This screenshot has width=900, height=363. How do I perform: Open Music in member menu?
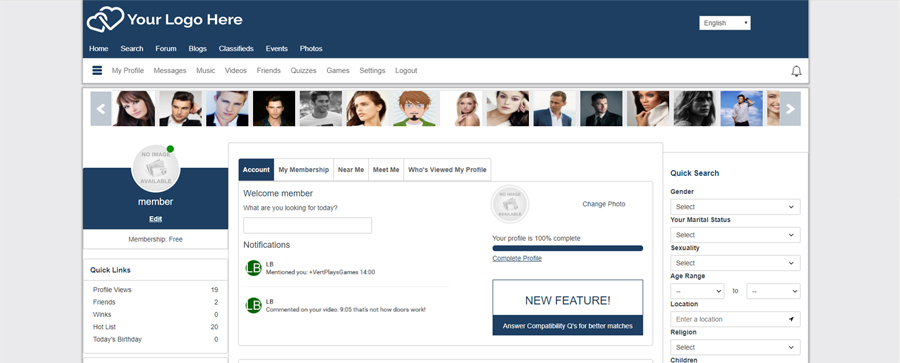tap(205, 71)
